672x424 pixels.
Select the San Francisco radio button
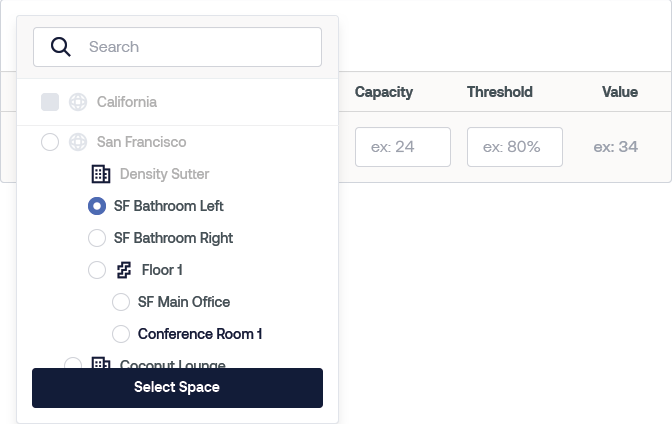[50, 142]
